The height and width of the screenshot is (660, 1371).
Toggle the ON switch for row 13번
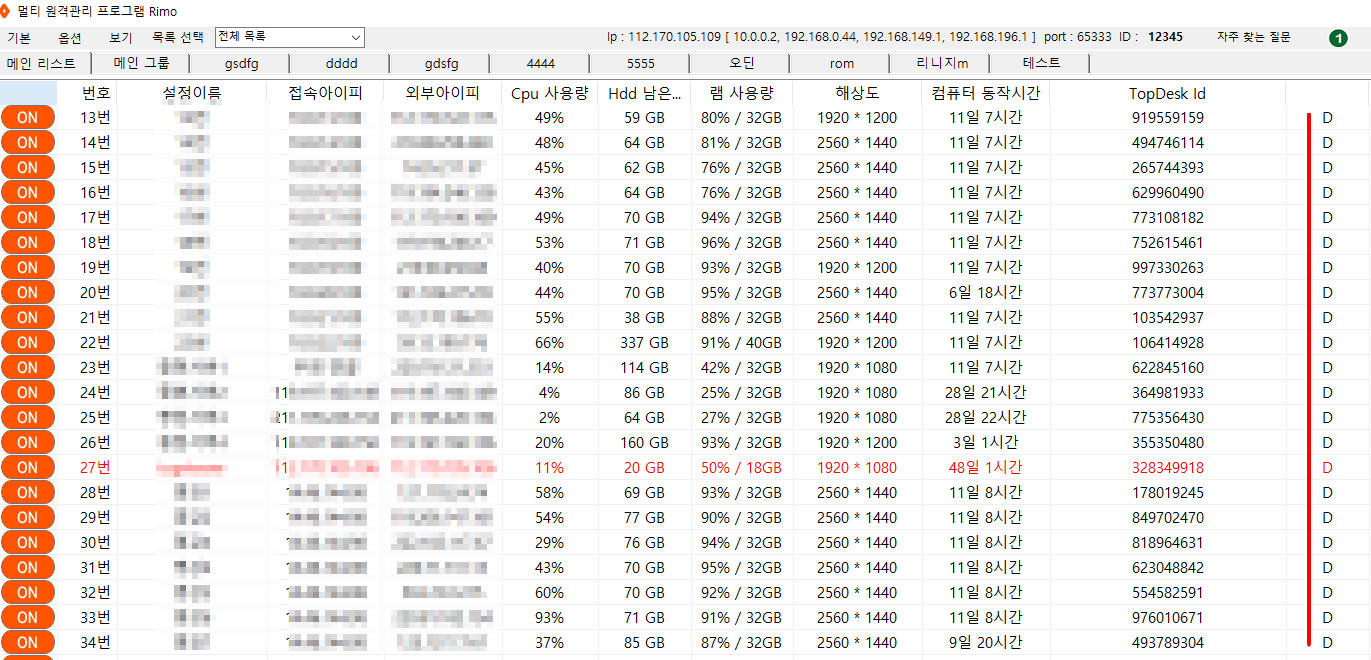(x=28, y=117)
